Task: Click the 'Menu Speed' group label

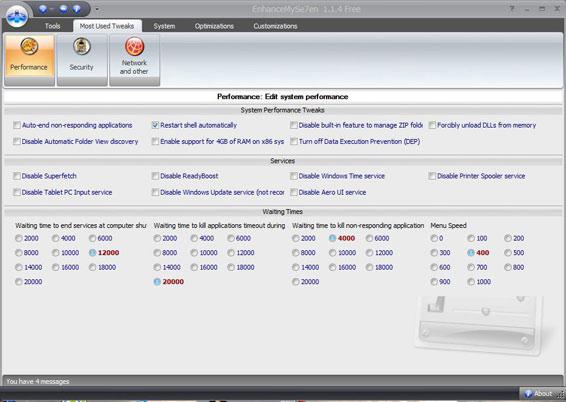Action: tap(448, 226)
